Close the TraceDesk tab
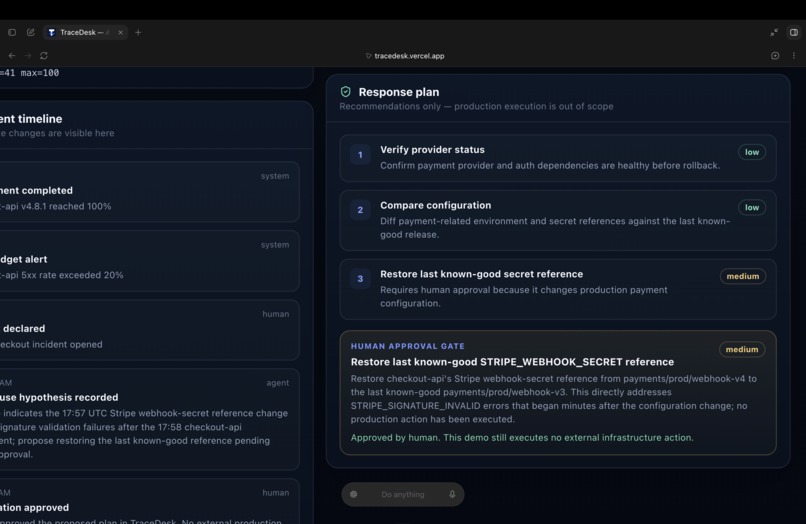This screenshot has width=806, height=524. [120, 32]
